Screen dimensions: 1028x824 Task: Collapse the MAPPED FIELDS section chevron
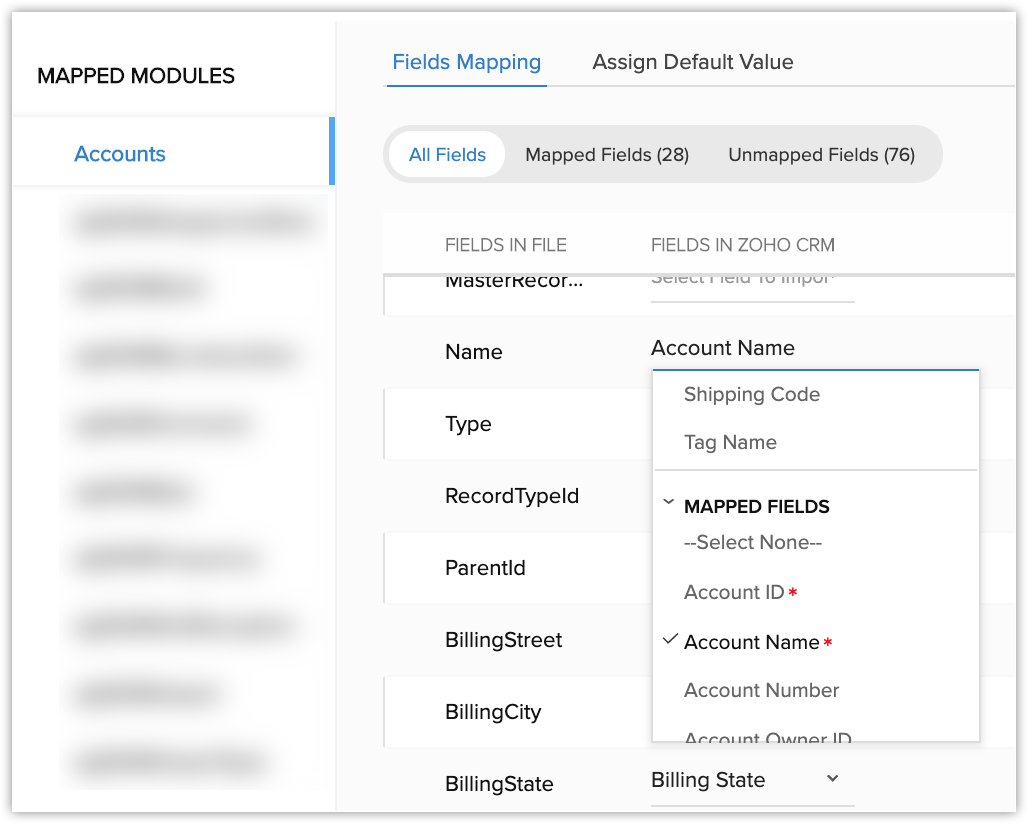point(668,505)
